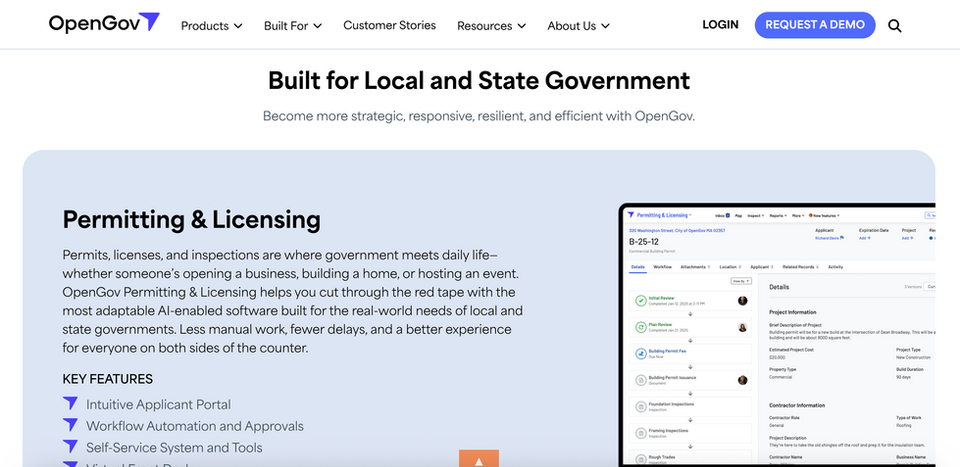Click the Foundation Inspections step title

[671, 404]
